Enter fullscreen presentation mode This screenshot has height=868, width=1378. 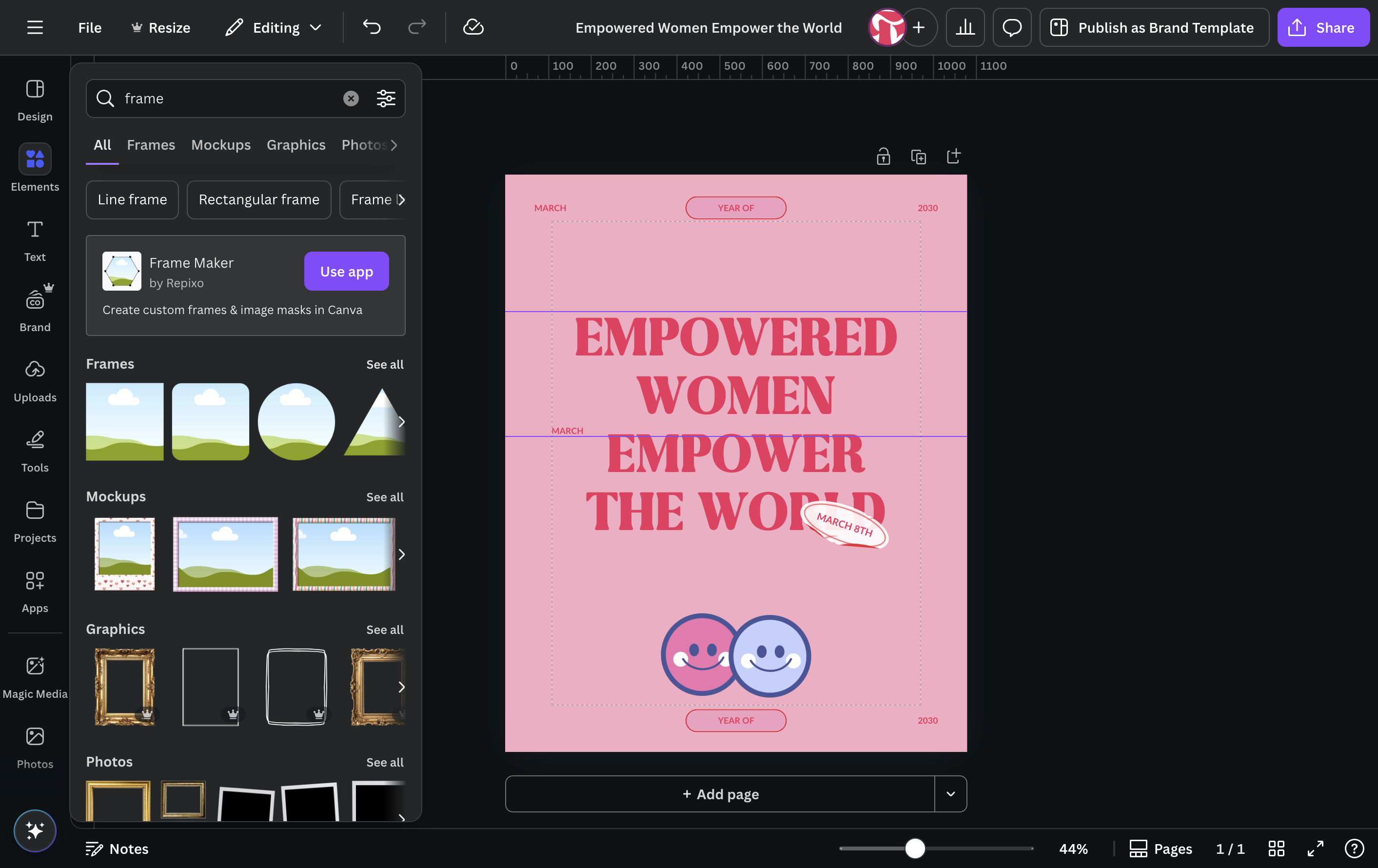tap(1316, 848)
